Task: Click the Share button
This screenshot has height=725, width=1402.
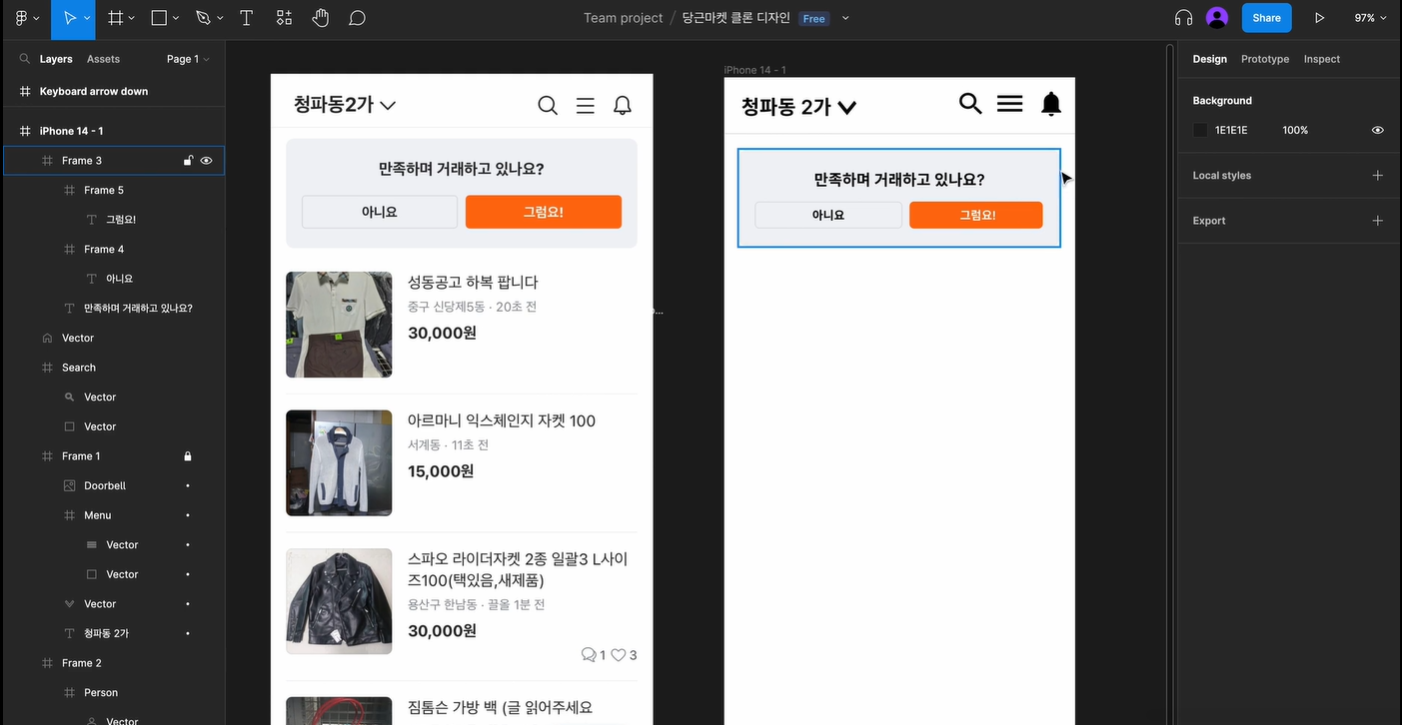Action: (x=1266, y=18)
